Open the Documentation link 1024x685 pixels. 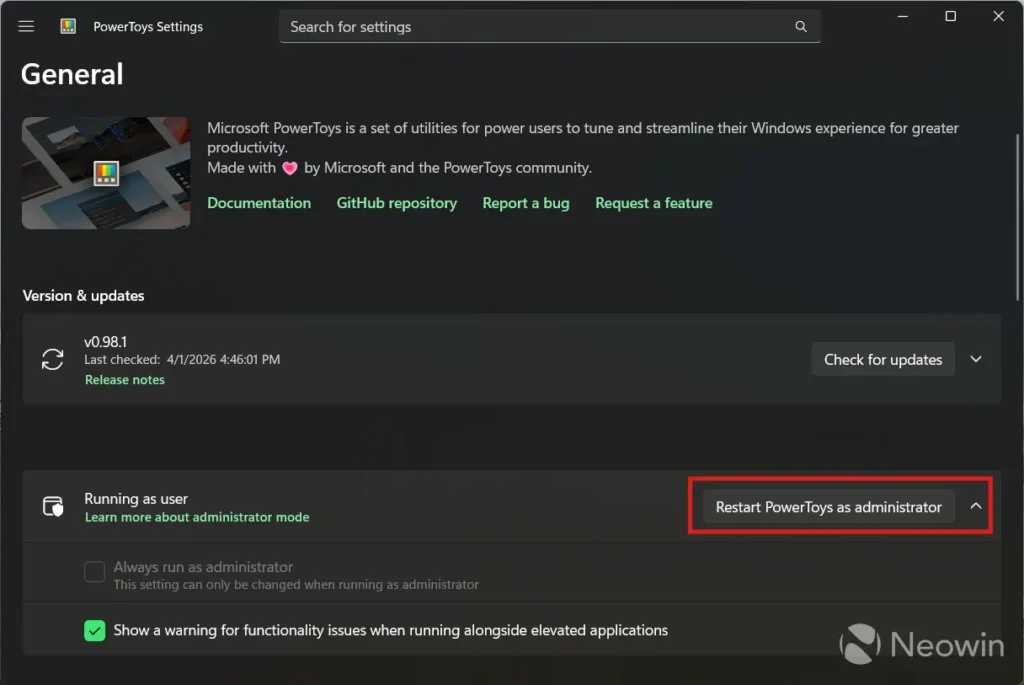click(x=258, y=203)
